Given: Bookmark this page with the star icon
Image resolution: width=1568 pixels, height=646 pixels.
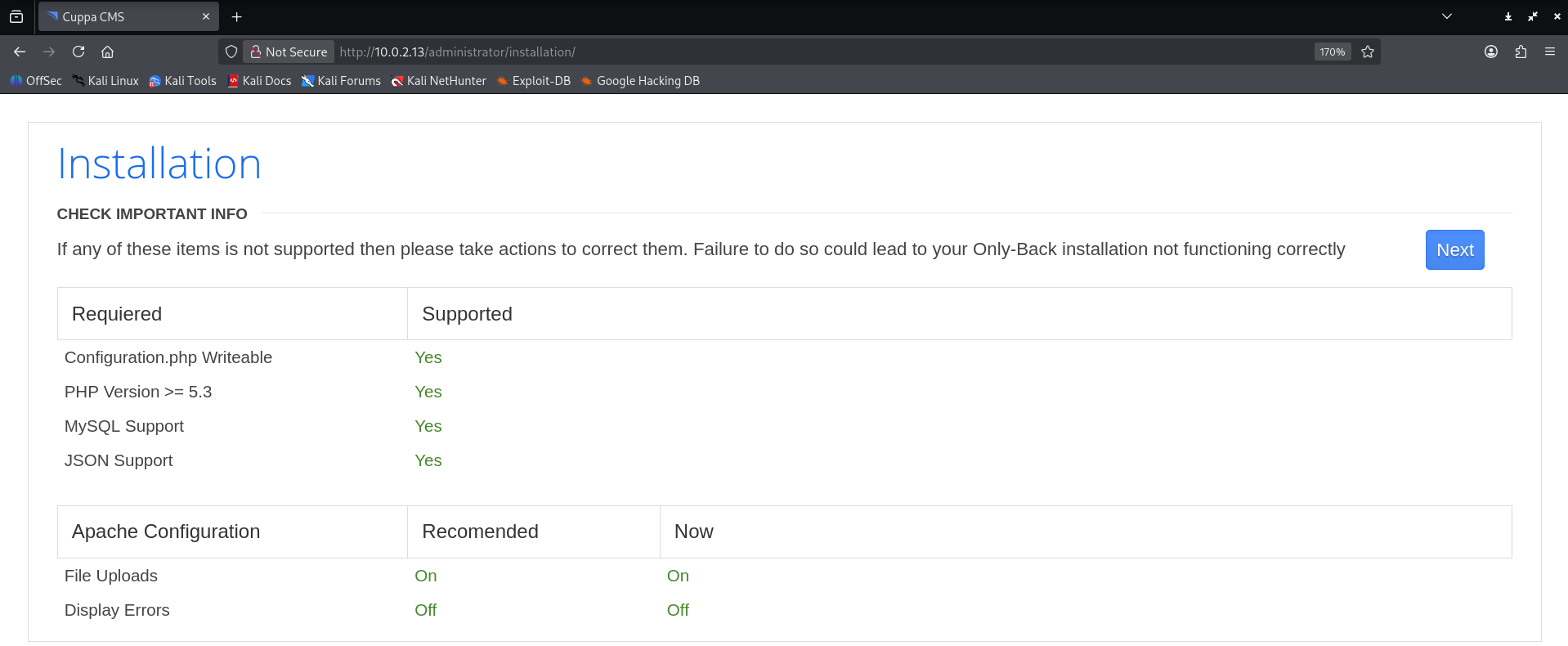Looking at the screenshot, I should point(1368,52).
